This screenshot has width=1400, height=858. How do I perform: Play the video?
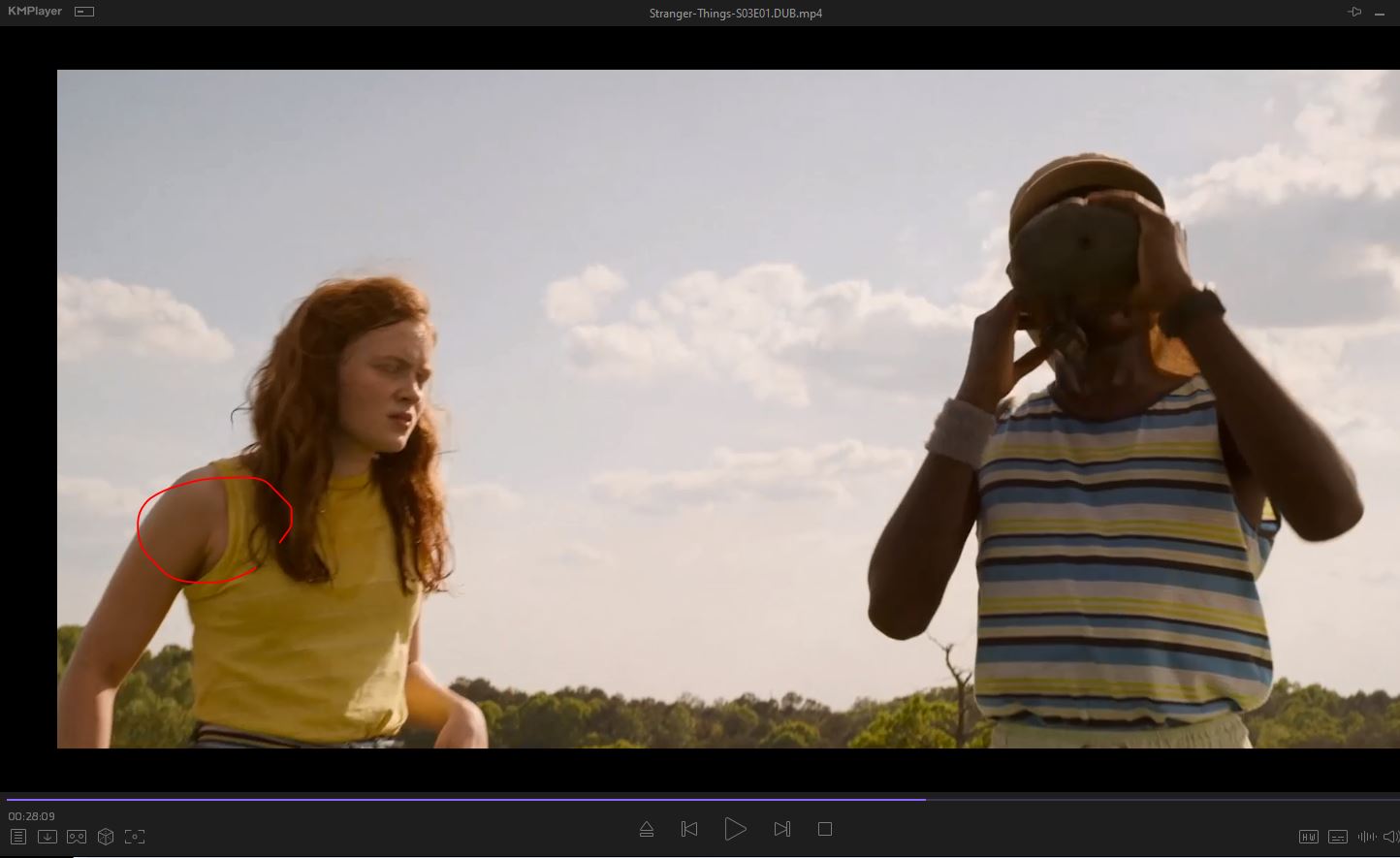(x=735, y=829)
